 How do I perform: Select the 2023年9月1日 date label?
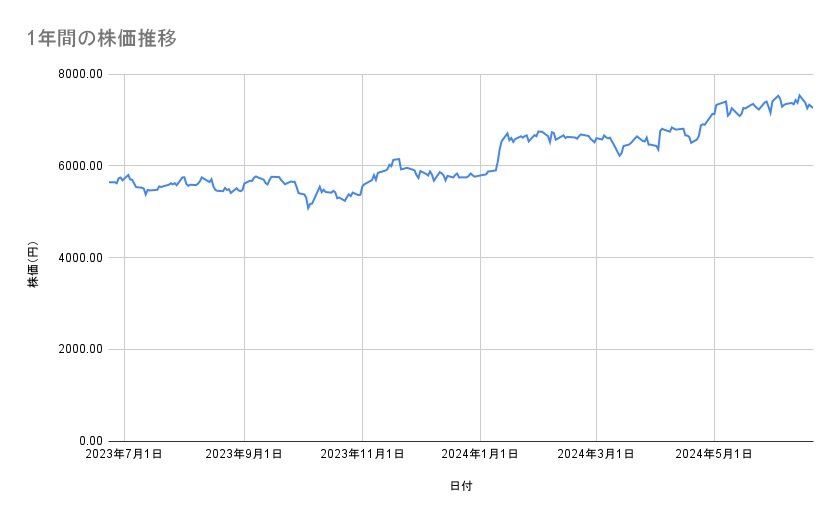244,454
